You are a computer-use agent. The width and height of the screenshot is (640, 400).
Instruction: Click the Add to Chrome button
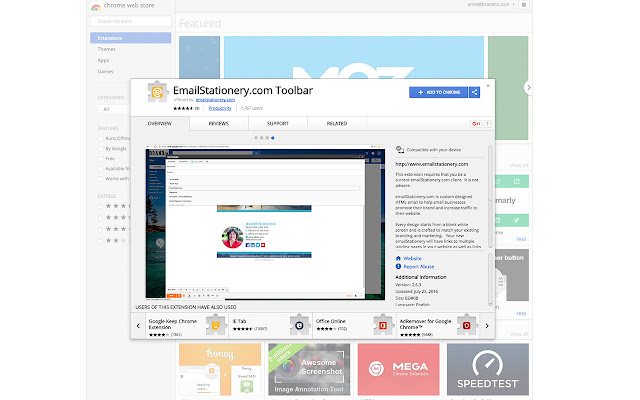pos(439,92)
